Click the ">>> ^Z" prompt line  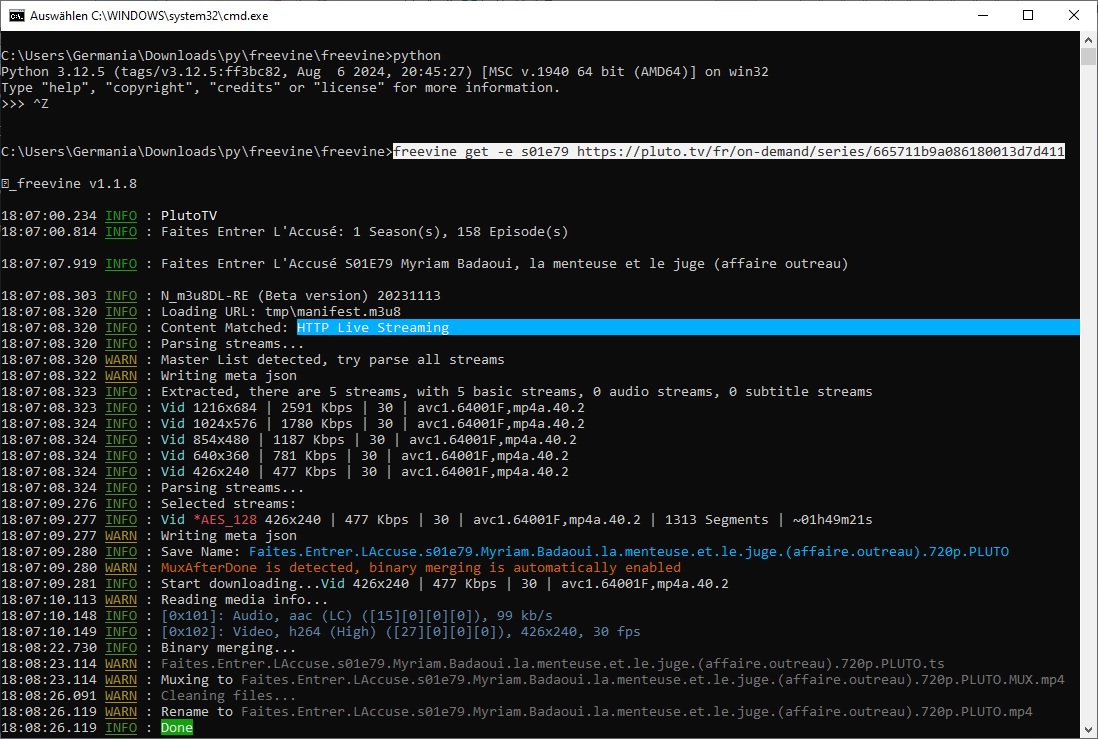tap(25, 104)
